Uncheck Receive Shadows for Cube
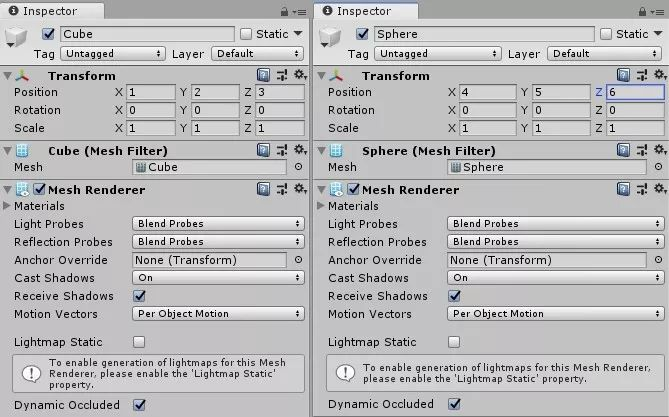 [139, 296]
